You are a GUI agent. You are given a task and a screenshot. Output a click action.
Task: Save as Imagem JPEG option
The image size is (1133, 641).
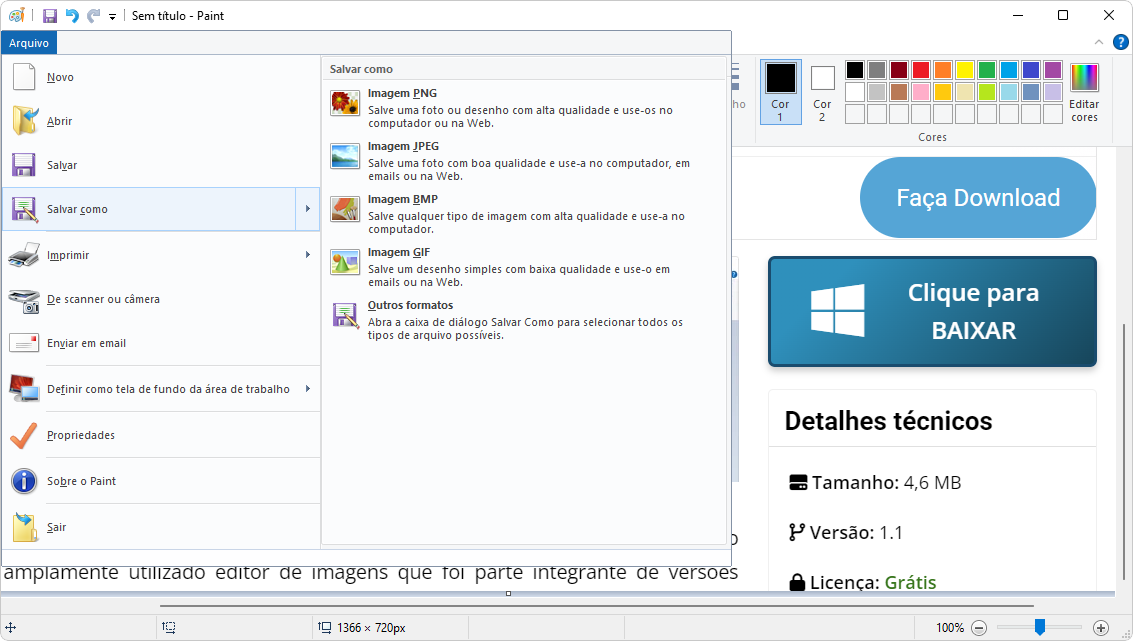(524, 160)
